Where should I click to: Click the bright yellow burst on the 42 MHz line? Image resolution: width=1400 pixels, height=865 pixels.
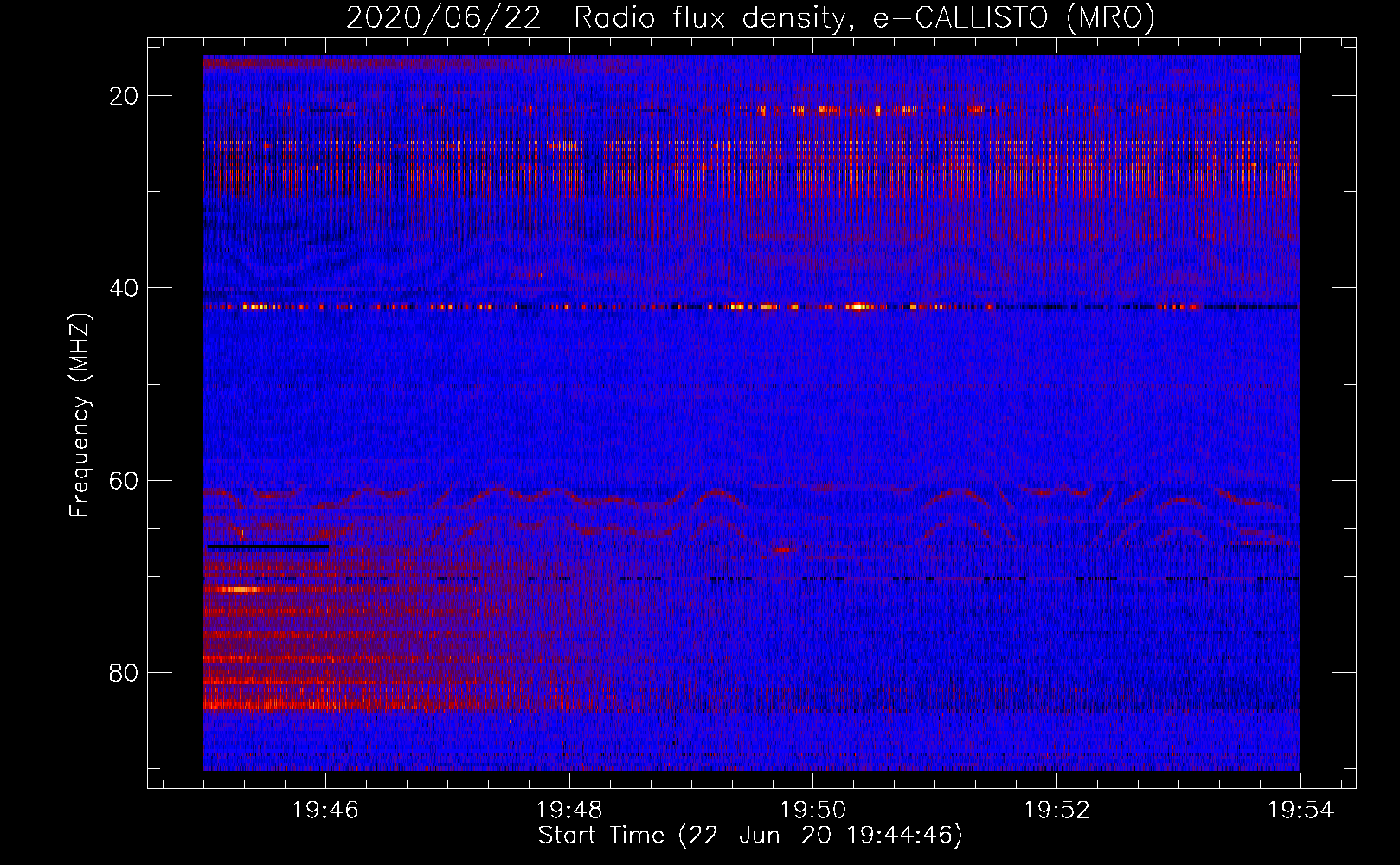click(x=858, y=306)
